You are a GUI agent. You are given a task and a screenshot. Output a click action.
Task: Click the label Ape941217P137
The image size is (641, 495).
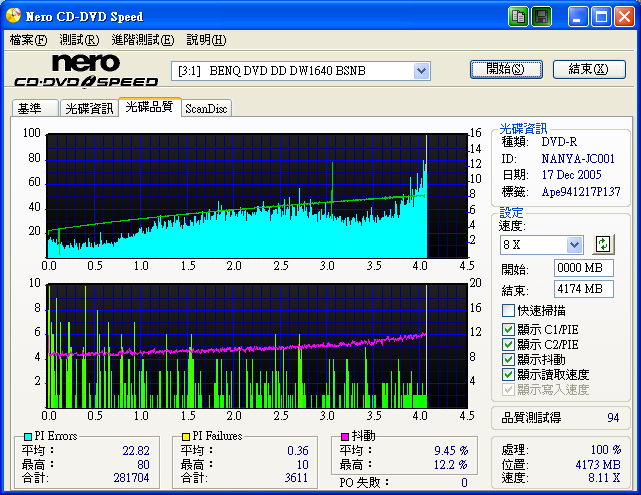tap(581, 192)
